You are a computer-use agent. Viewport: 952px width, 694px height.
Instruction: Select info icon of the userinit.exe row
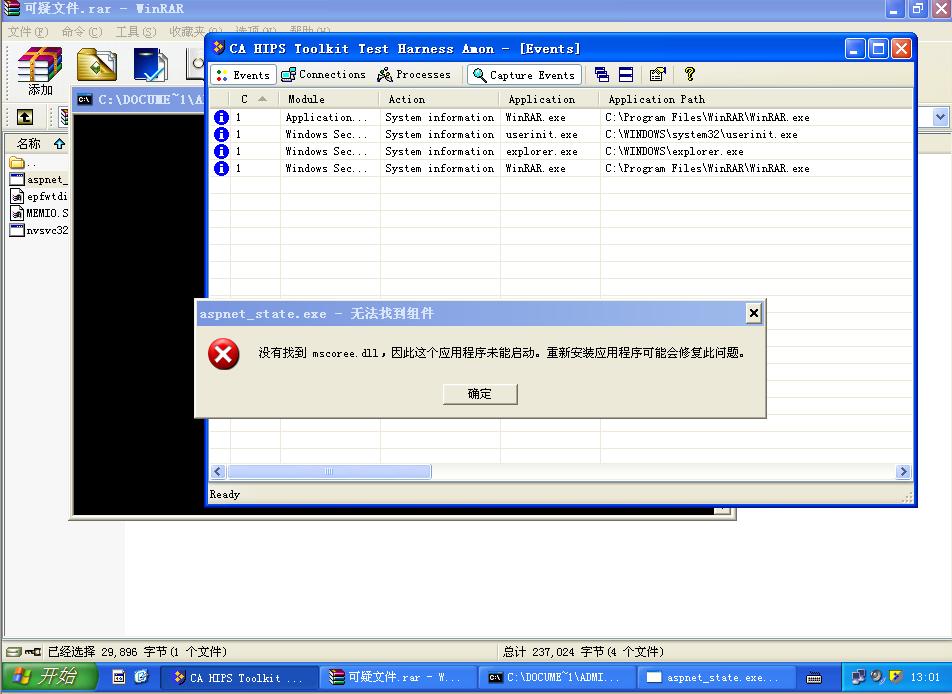[x=221, y=134]
